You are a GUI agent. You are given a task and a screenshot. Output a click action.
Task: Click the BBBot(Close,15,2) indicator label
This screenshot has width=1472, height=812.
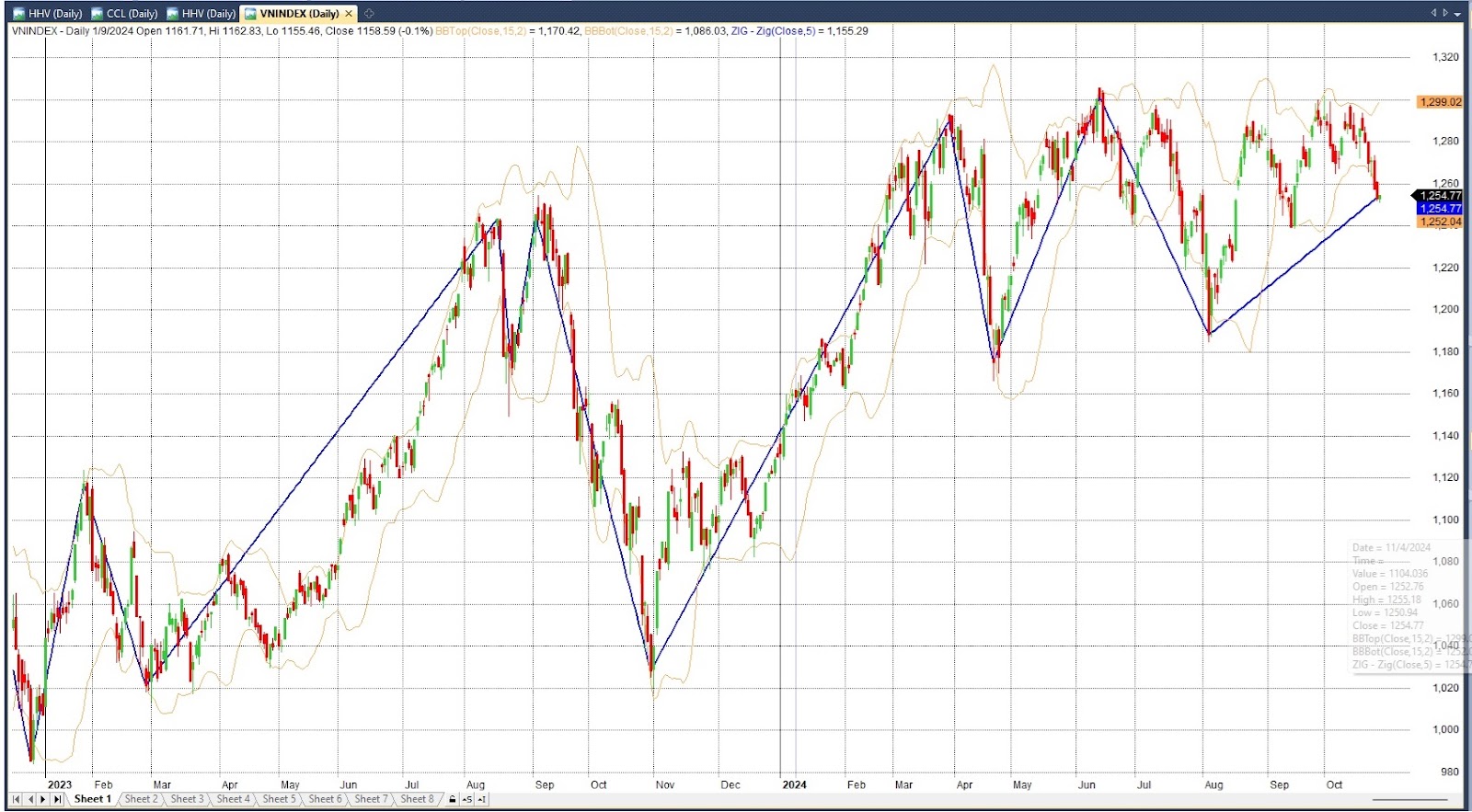pos(629,30)
